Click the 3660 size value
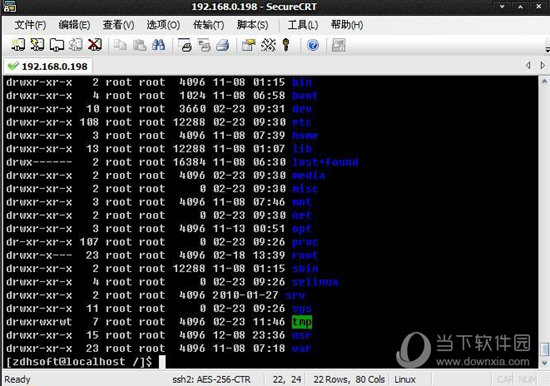 pyautogui.click(x=192, y=109)
